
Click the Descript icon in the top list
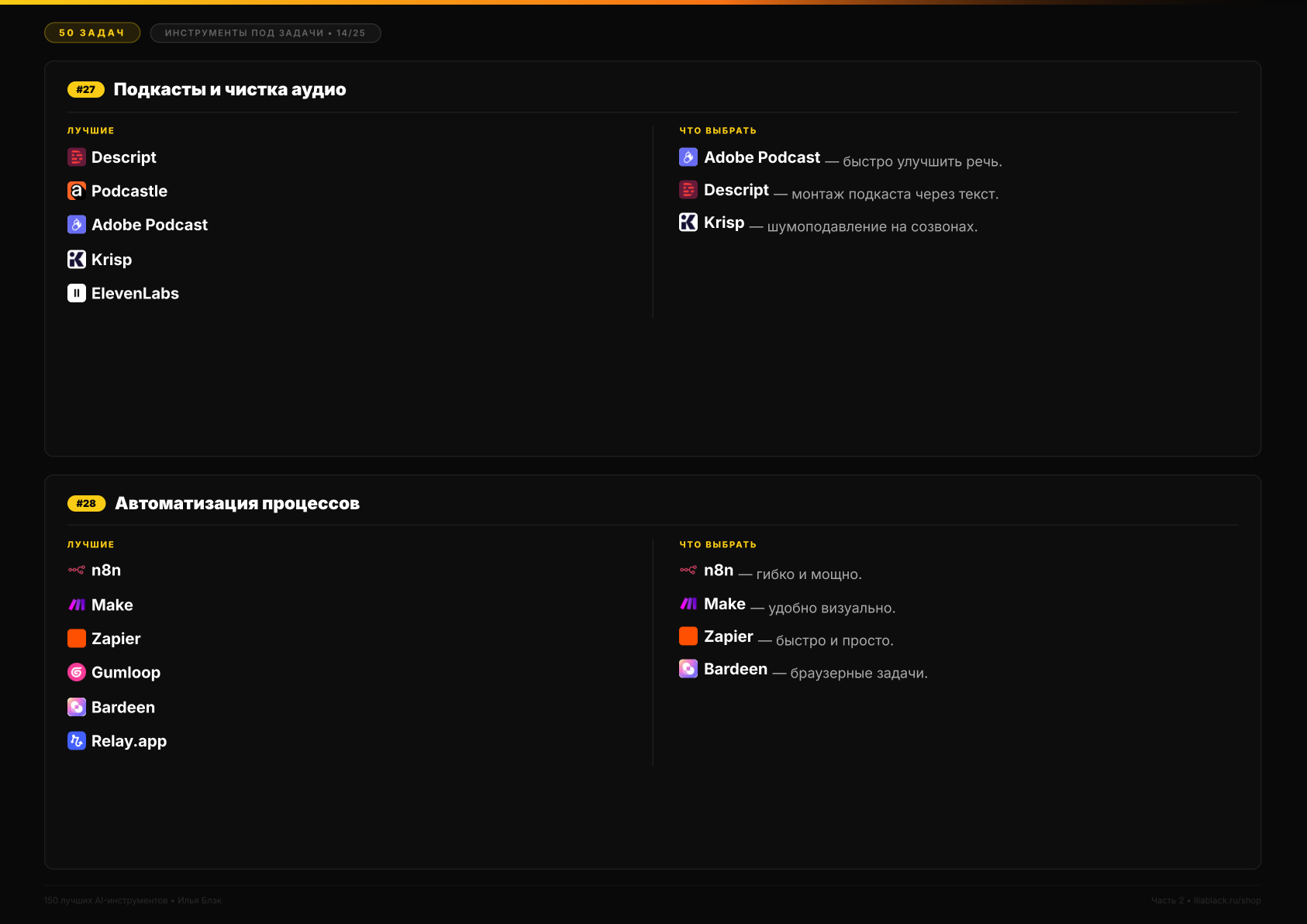click(x=77, y=157)
